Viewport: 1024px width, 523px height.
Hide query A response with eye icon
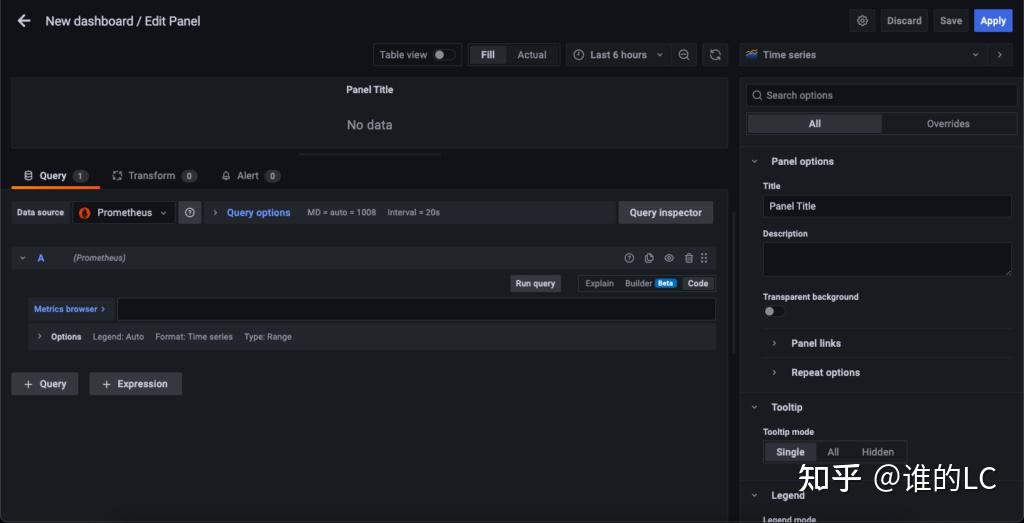pyautogui.click(x=669, y=258)
